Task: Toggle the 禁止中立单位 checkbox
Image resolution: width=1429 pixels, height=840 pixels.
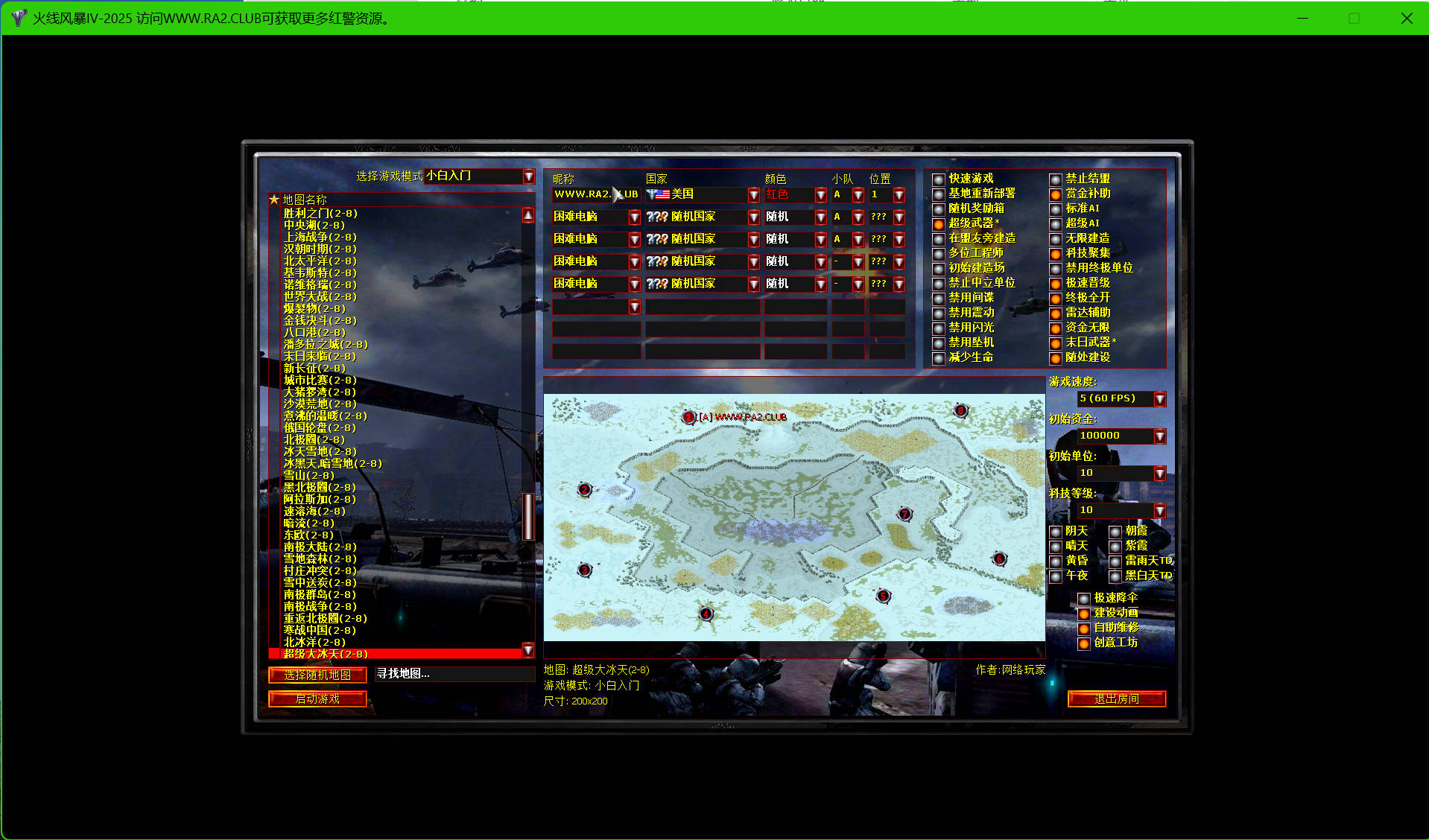Action: coord(939,284)
